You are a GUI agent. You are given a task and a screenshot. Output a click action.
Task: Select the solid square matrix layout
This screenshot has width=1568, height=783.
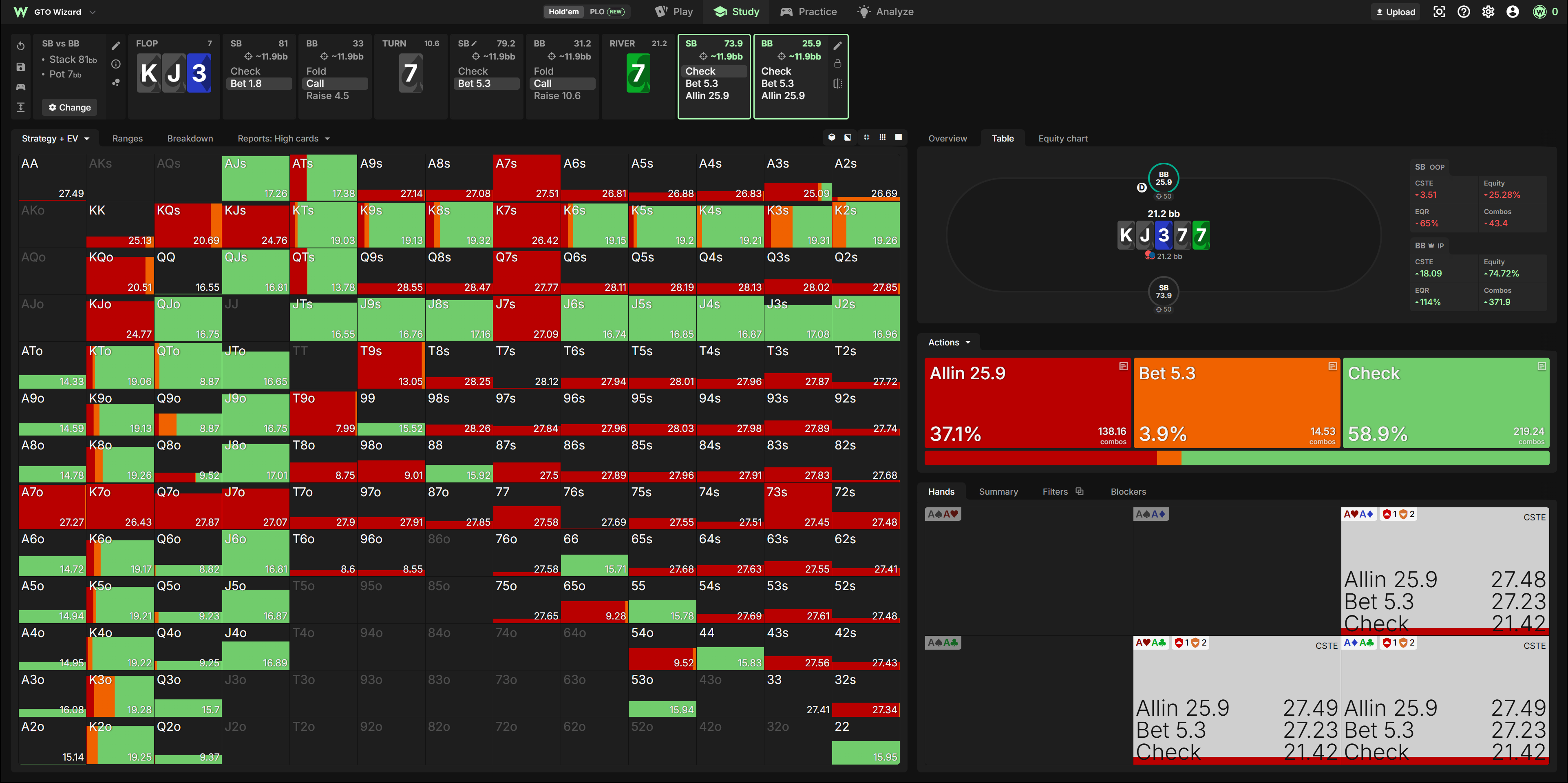[899, 137]
